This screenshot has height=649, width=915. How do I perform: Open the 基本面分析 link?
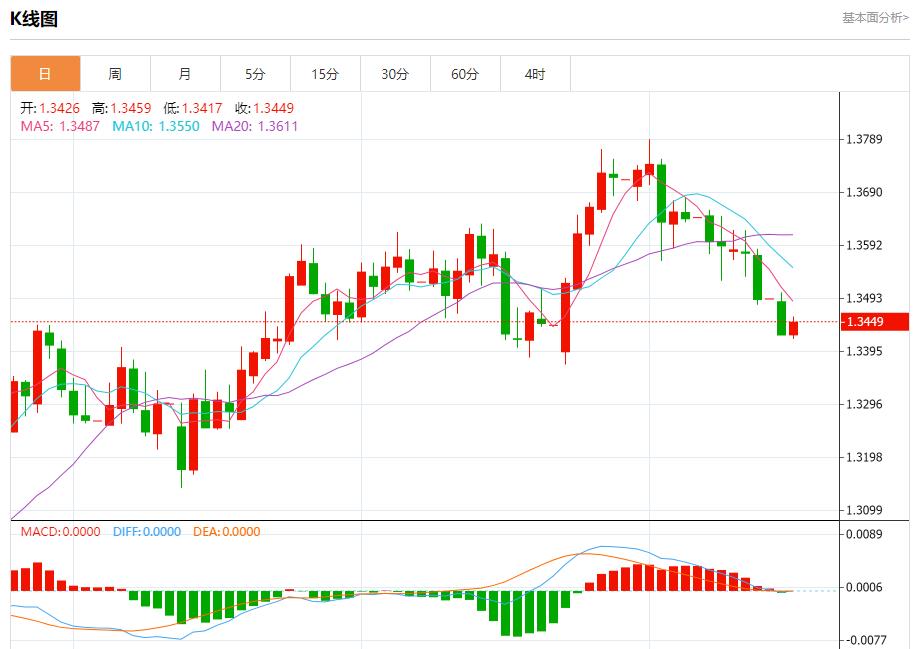point(875,17)
